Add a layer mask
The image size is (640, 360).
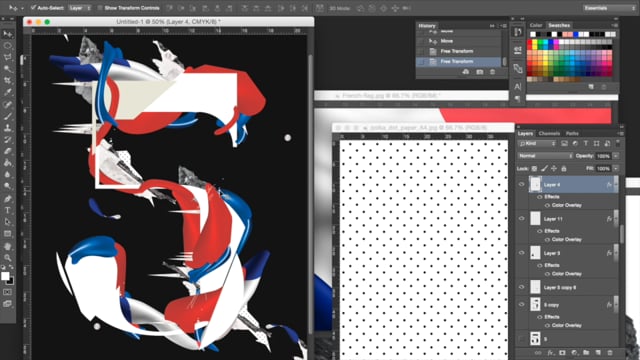[x=562, y=353]
